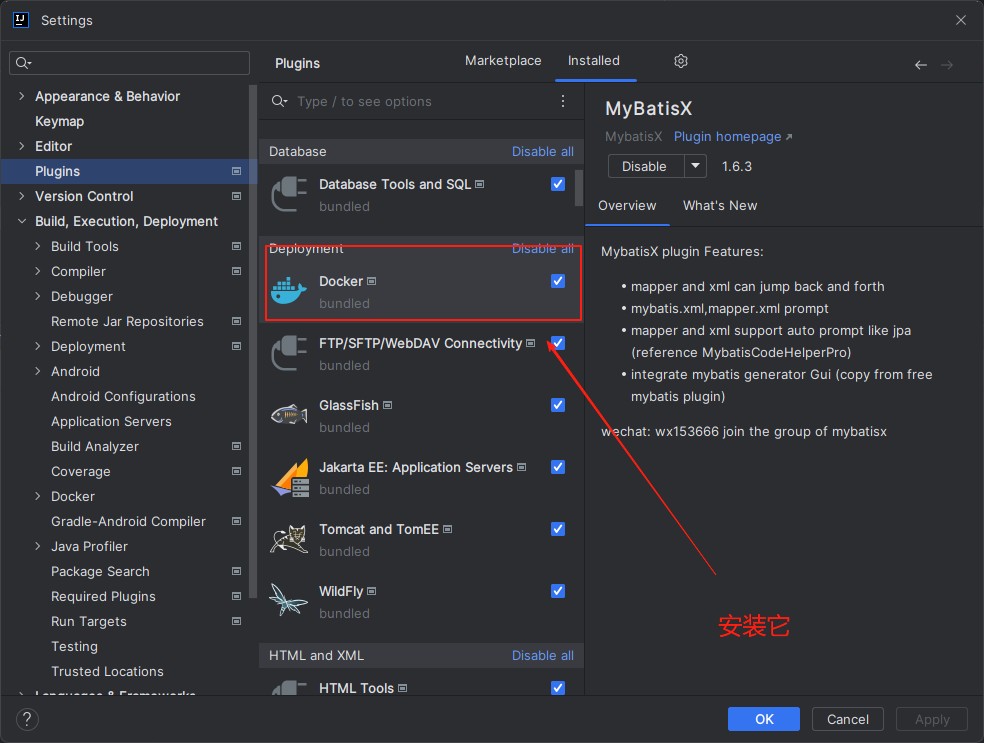
Task: Click project-level marker beside Compiler
Action: 237,272
